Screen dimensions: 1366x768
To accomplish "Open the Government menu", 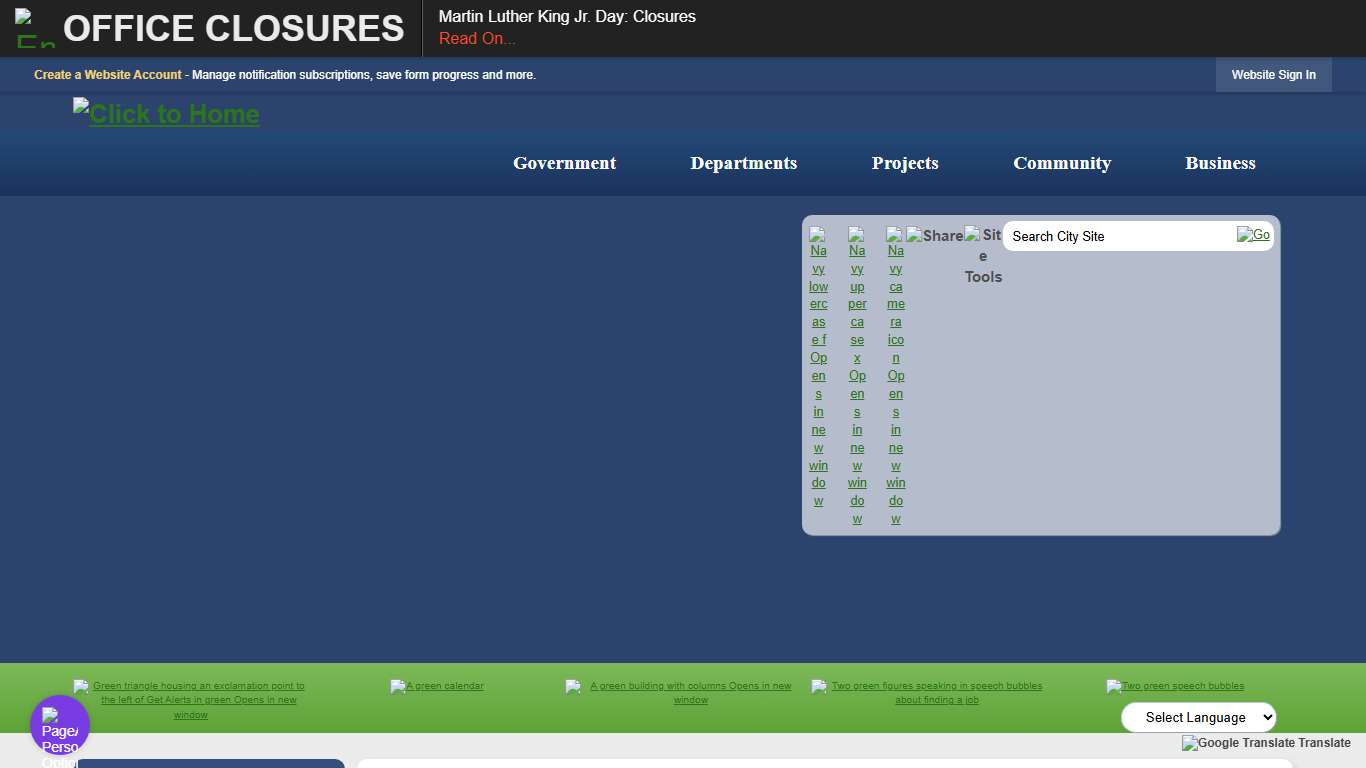I will tap(564, 163).
